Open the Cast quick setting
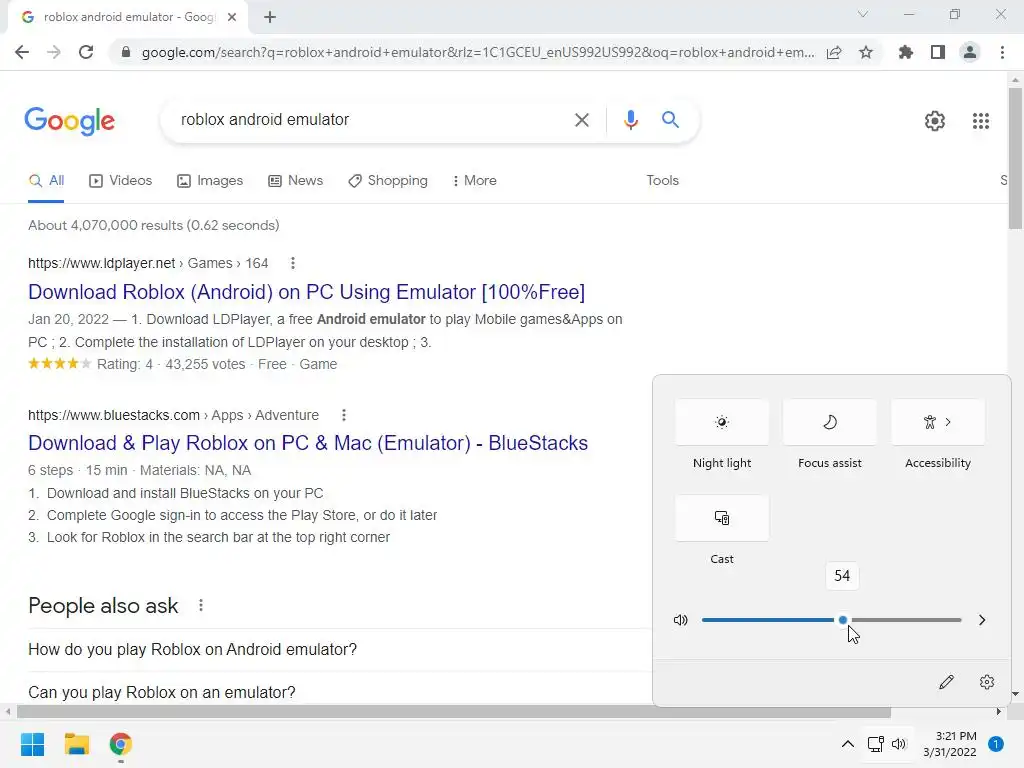Image resolution: width=1024 pixels, height=768 pixels. tap(722, 518)
